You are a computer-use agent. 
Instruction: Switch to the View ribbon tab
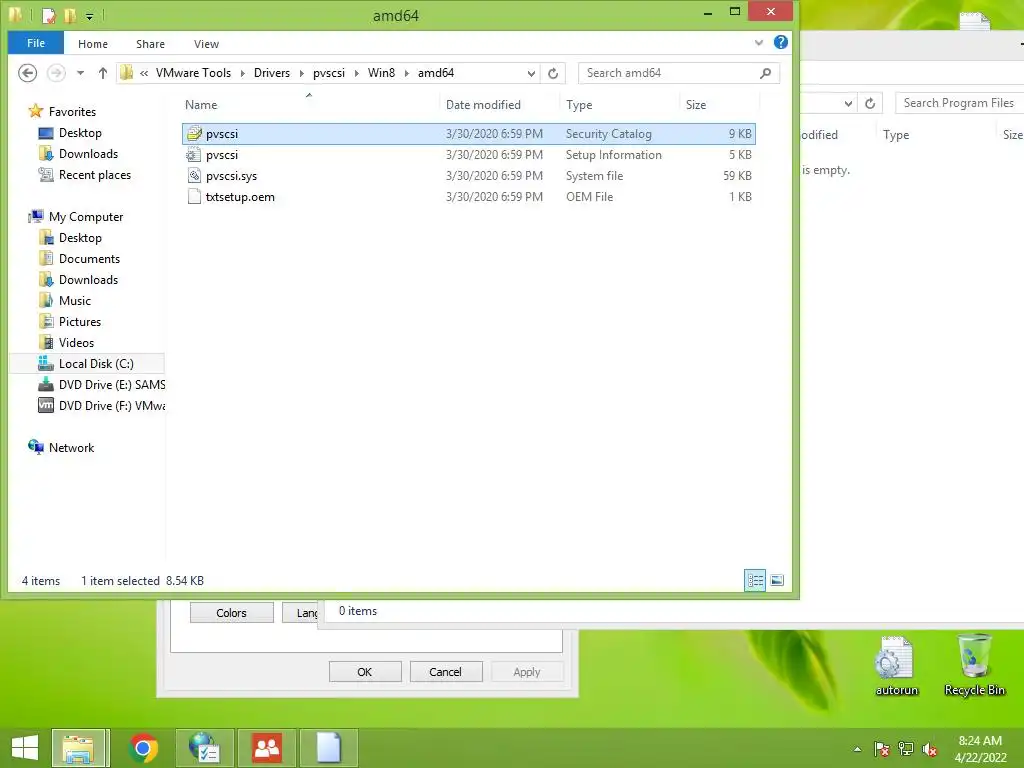[x=206, y=44]
